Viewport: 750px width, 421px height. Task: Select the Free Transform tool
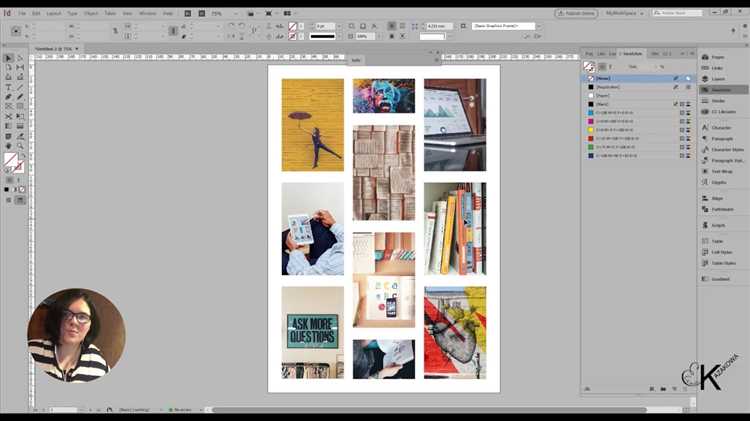(x=20, y=116)
